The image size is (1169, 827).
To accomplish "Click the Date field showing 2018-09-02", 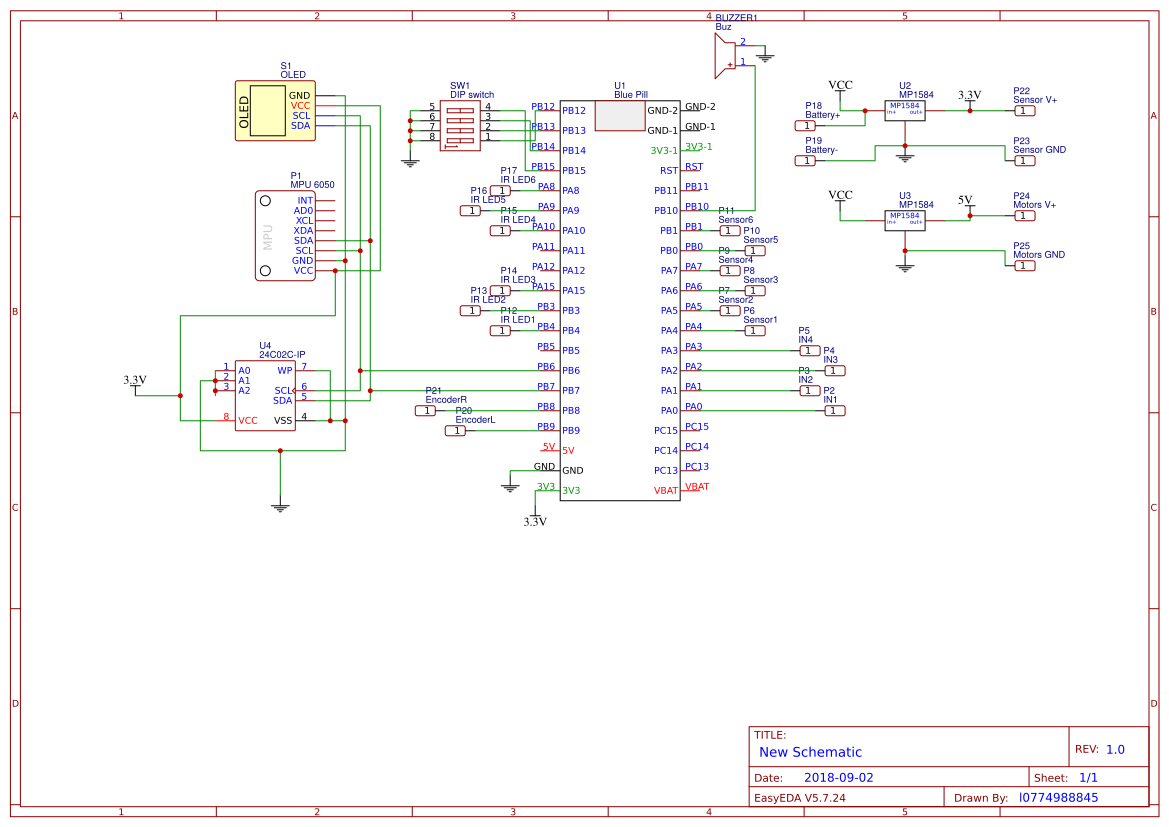I will click(838, 776).
